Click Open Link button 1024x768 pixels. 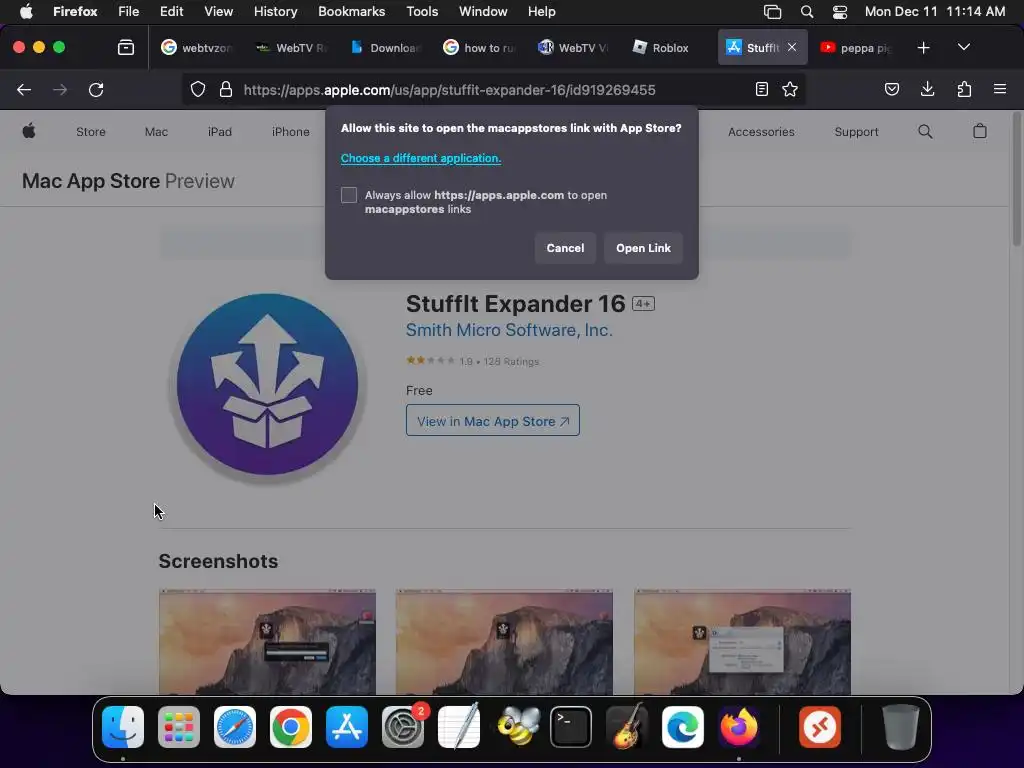point(643,248)
